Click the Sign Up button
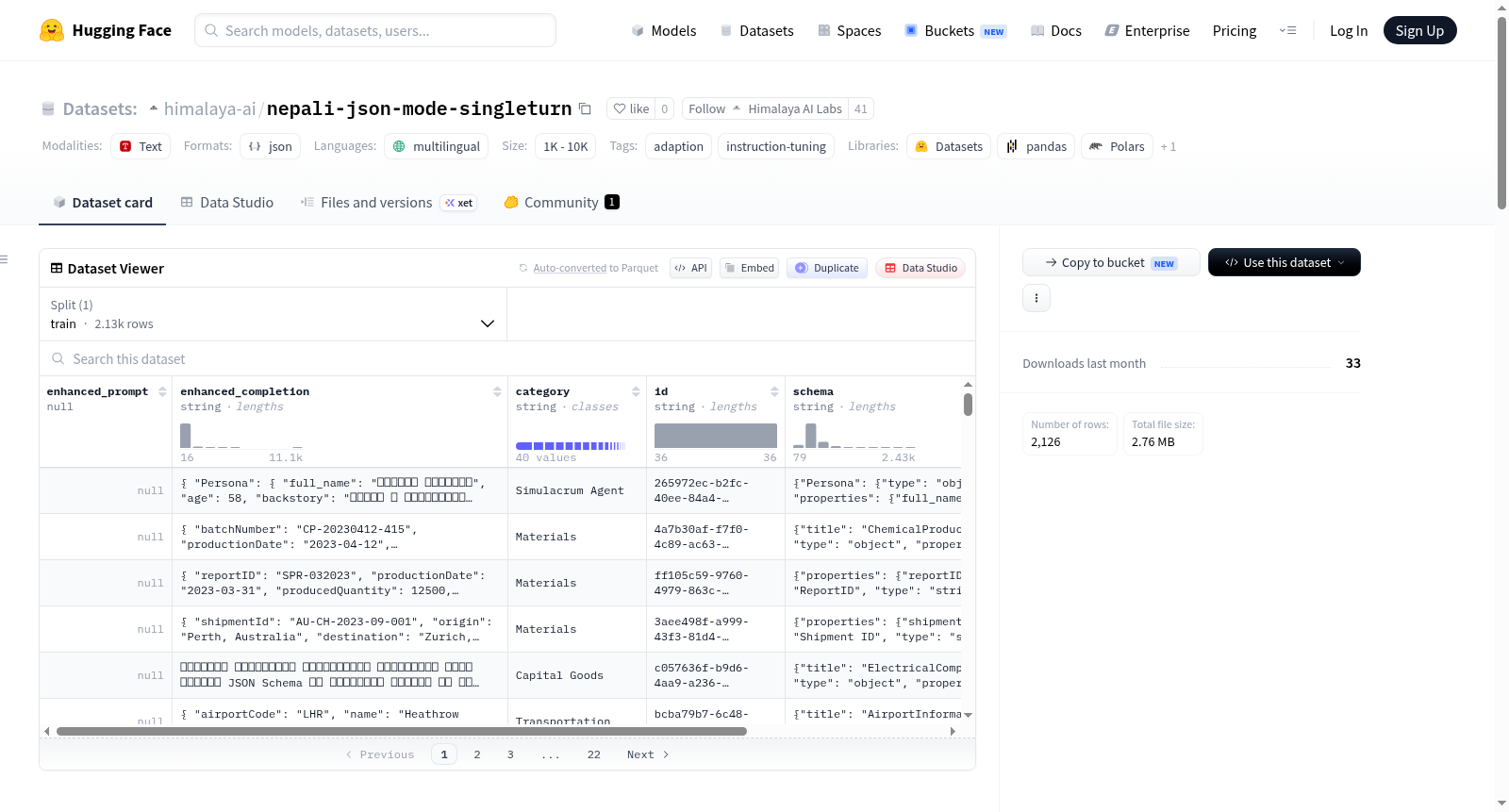The width and height of the screenshot is (1509, 812). point(1419,30)
